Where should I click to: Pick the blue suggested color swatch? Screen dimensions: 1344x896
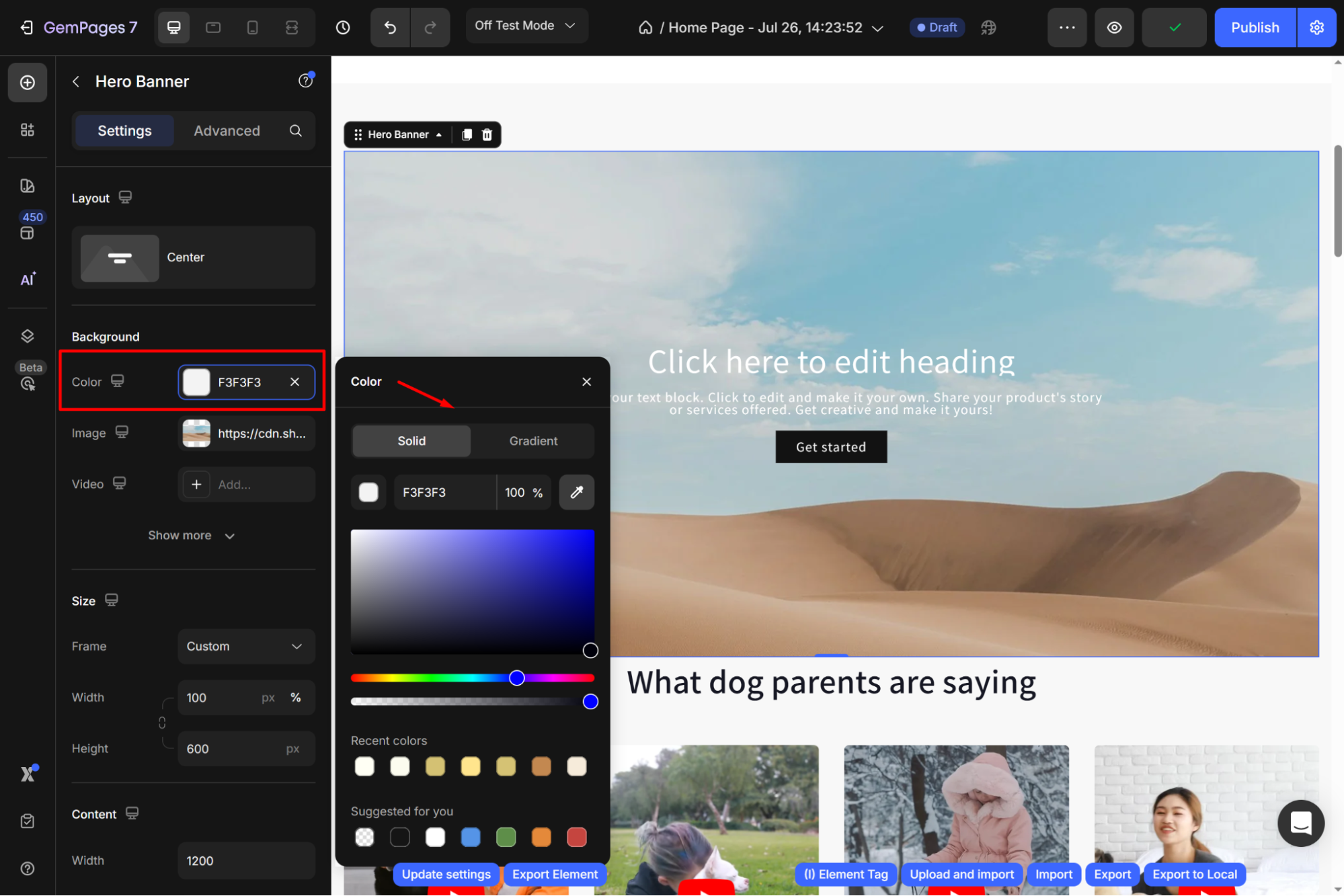pyautogui.click(x=471, y=837)
